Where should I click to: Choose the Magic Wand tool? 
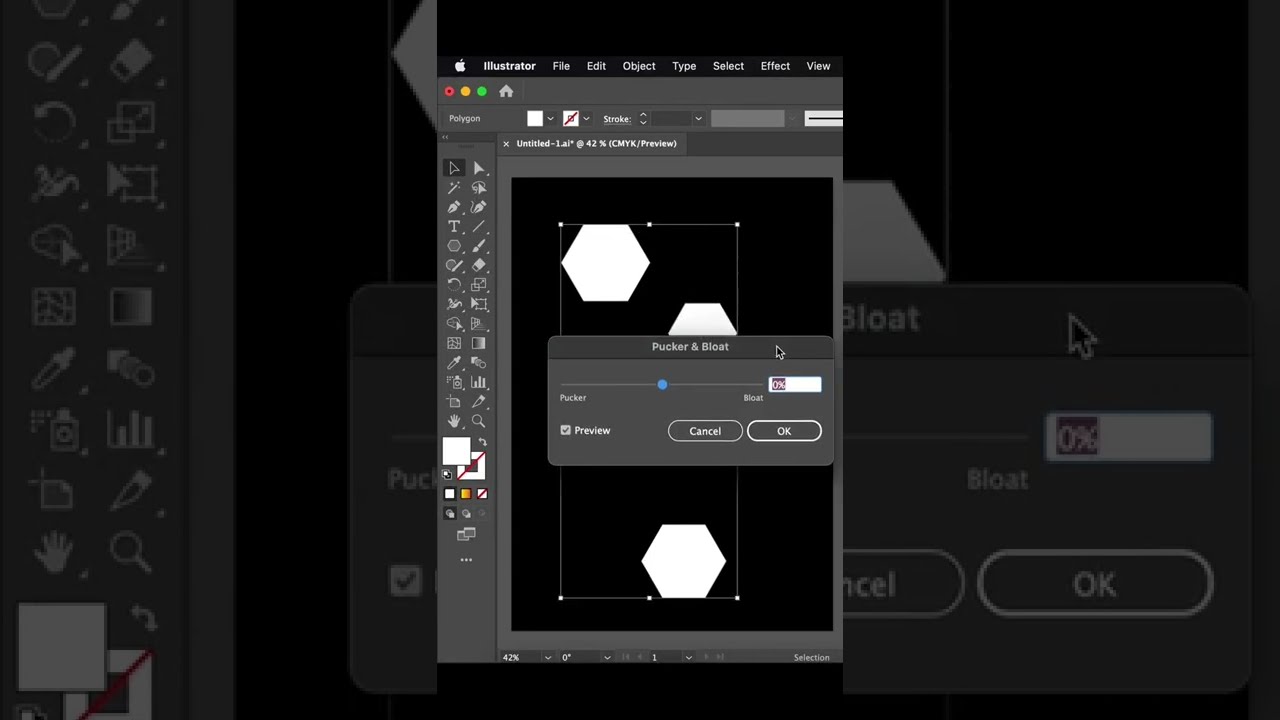pyautogui.click(x=454, y=188)
